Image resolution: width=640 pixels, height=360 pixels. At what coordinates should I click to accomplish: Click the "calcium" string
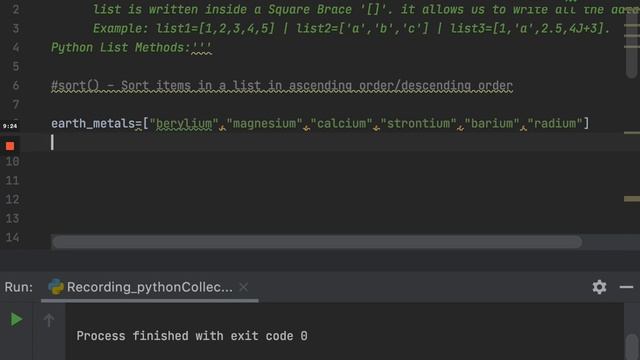click(342, 123)
